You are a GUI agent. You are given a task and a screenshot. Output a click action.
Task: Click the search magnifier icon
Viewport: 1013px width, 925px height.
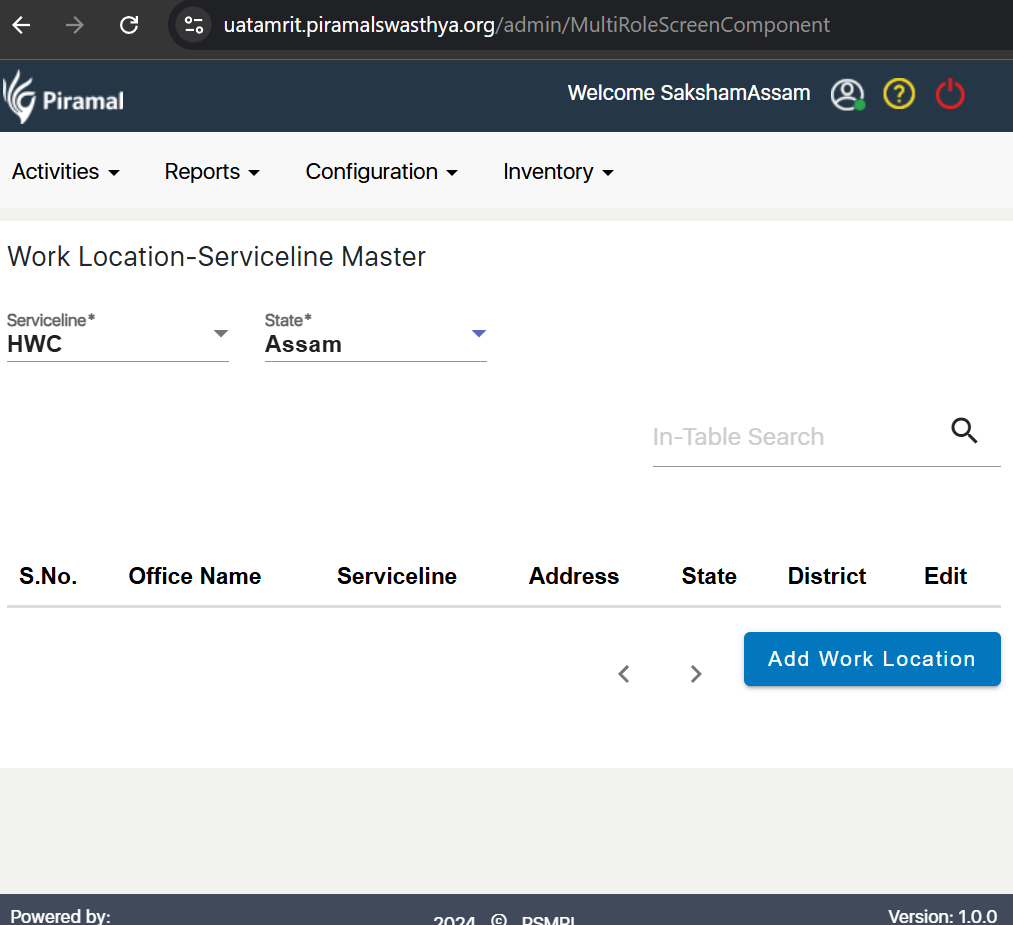coord(964,431)
